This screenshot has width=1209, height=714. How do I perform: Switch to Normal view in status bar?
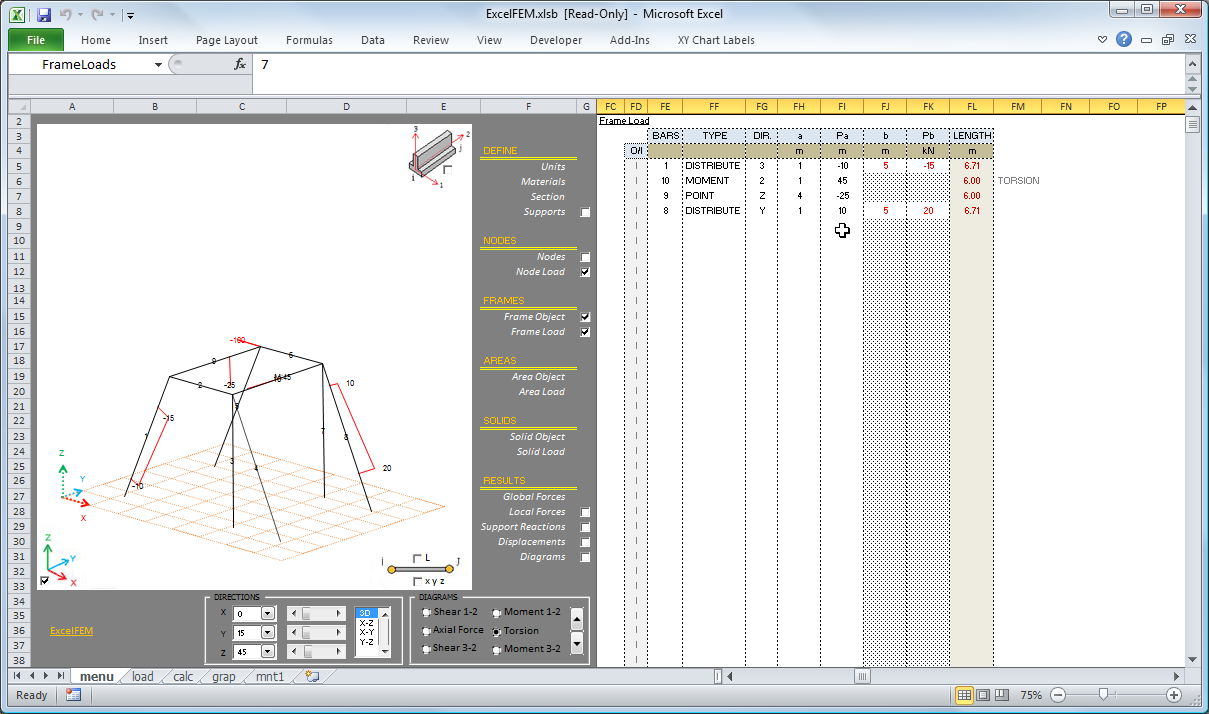coord(964,695)
